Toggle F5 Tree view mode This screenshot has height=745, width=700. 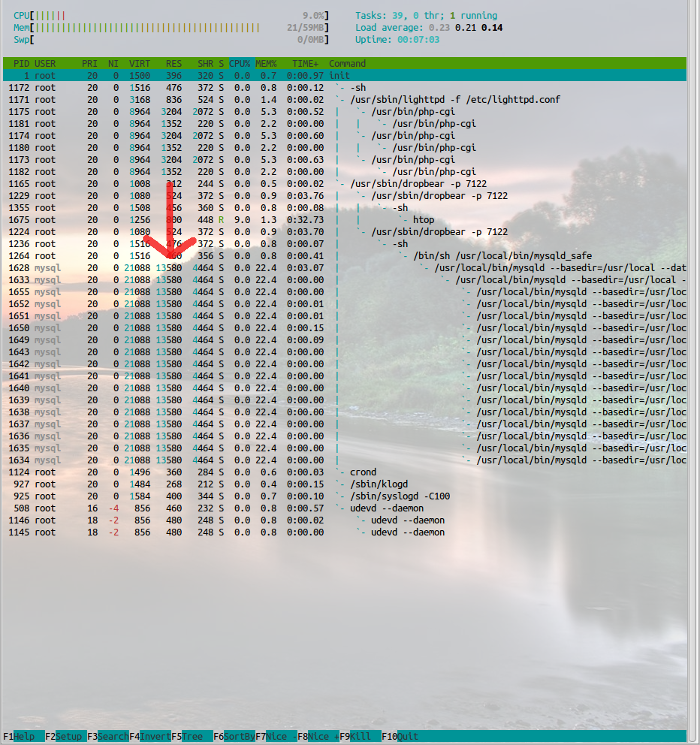coord(191,737)
